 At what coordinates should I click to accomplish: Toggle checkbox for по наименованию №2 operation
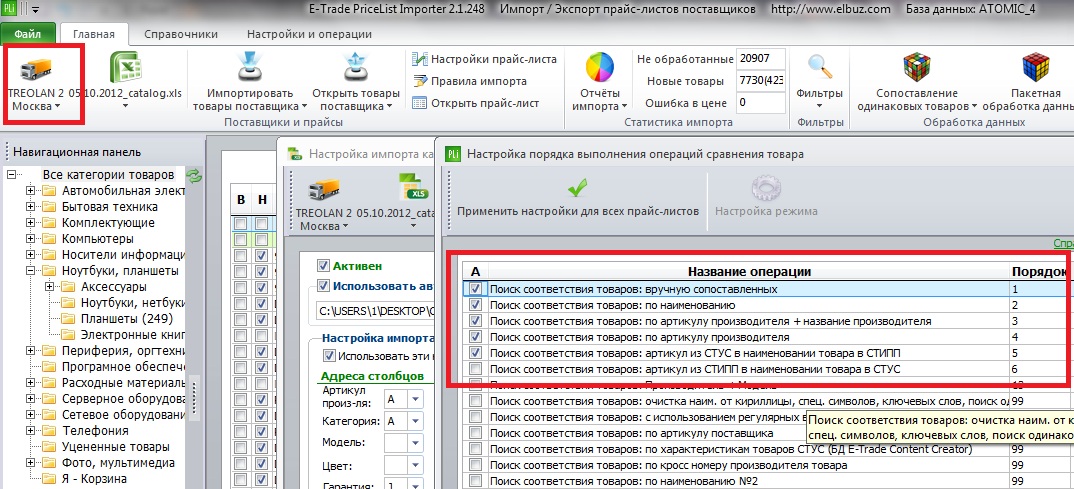click(476, 480)
